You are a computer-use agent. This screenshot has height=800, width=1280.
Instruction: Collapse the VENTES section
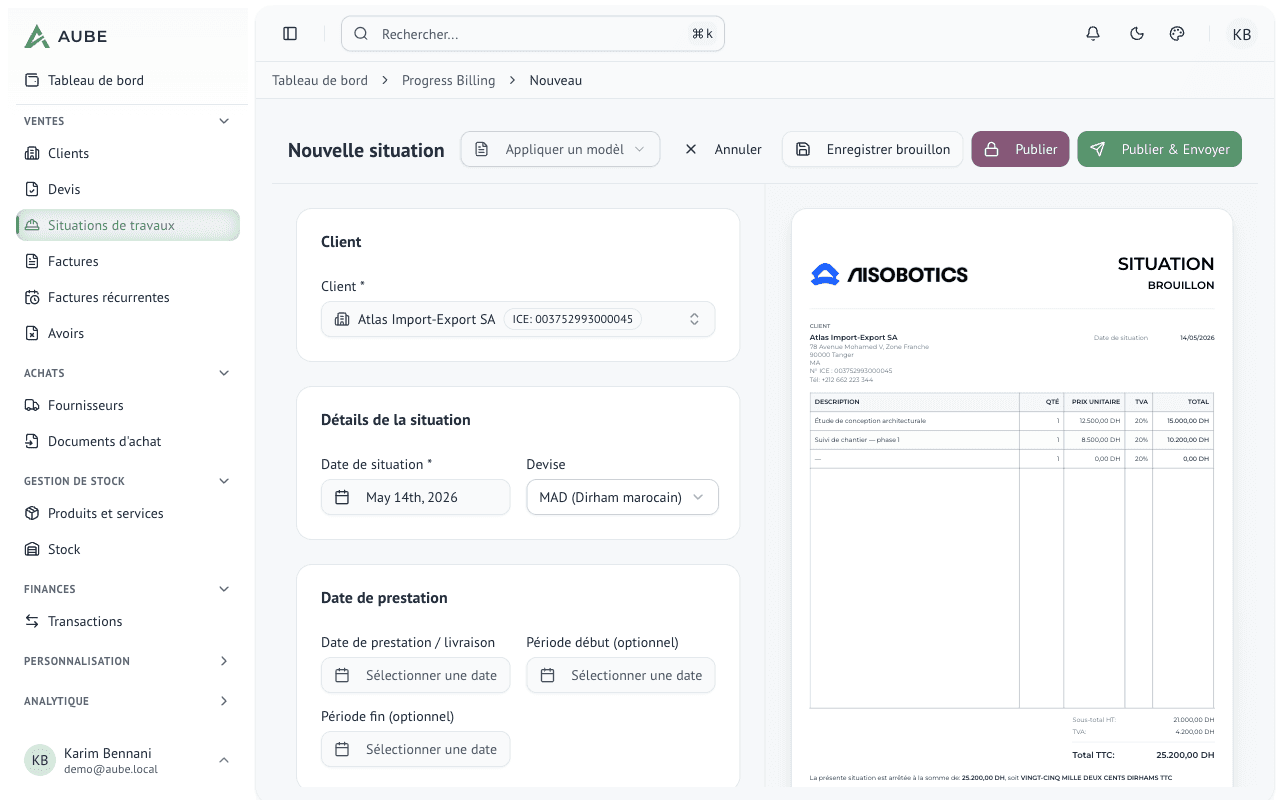pyautogui.click(x=224, y=121)
